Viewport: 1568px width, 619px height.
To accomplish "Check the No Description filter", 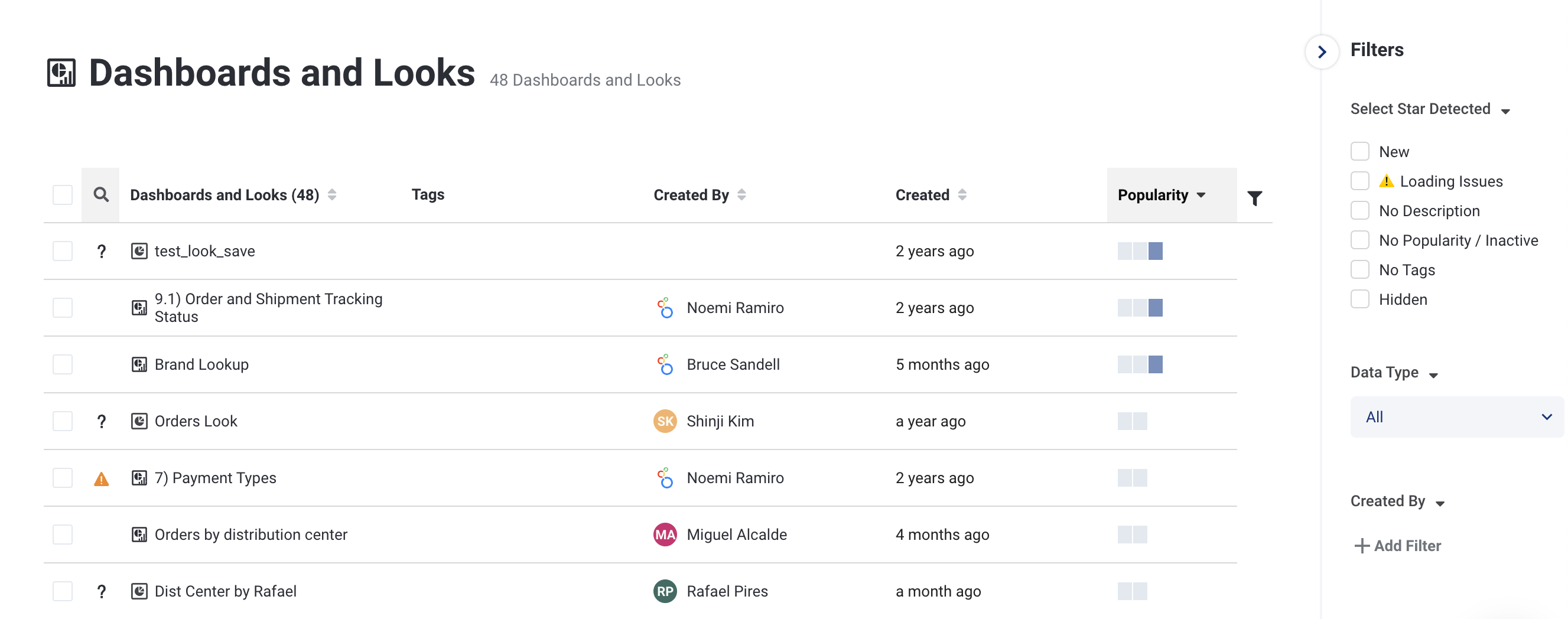I will click(1359, 211).
